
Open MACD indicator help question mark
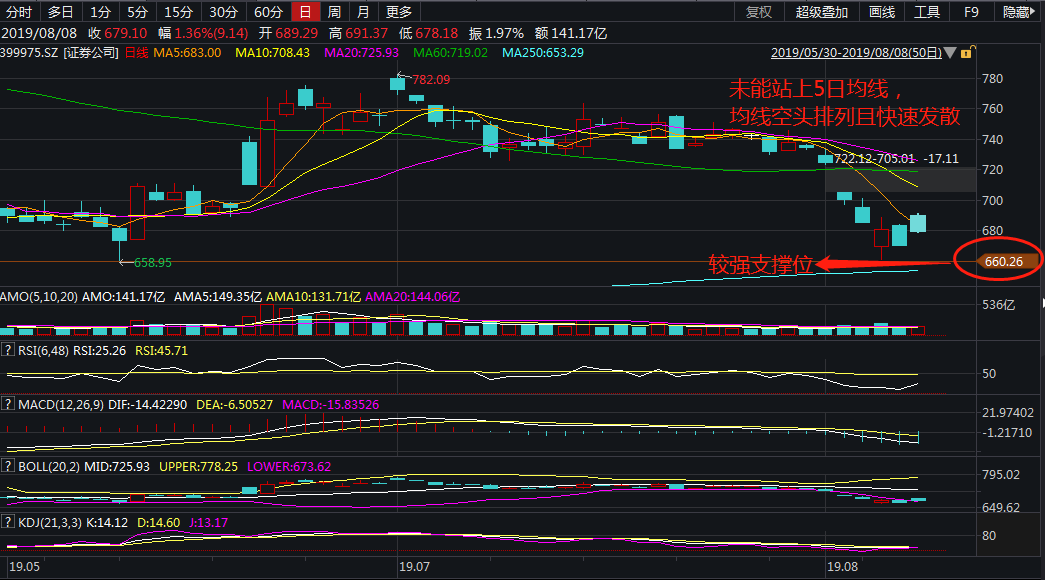pos(8,404)
